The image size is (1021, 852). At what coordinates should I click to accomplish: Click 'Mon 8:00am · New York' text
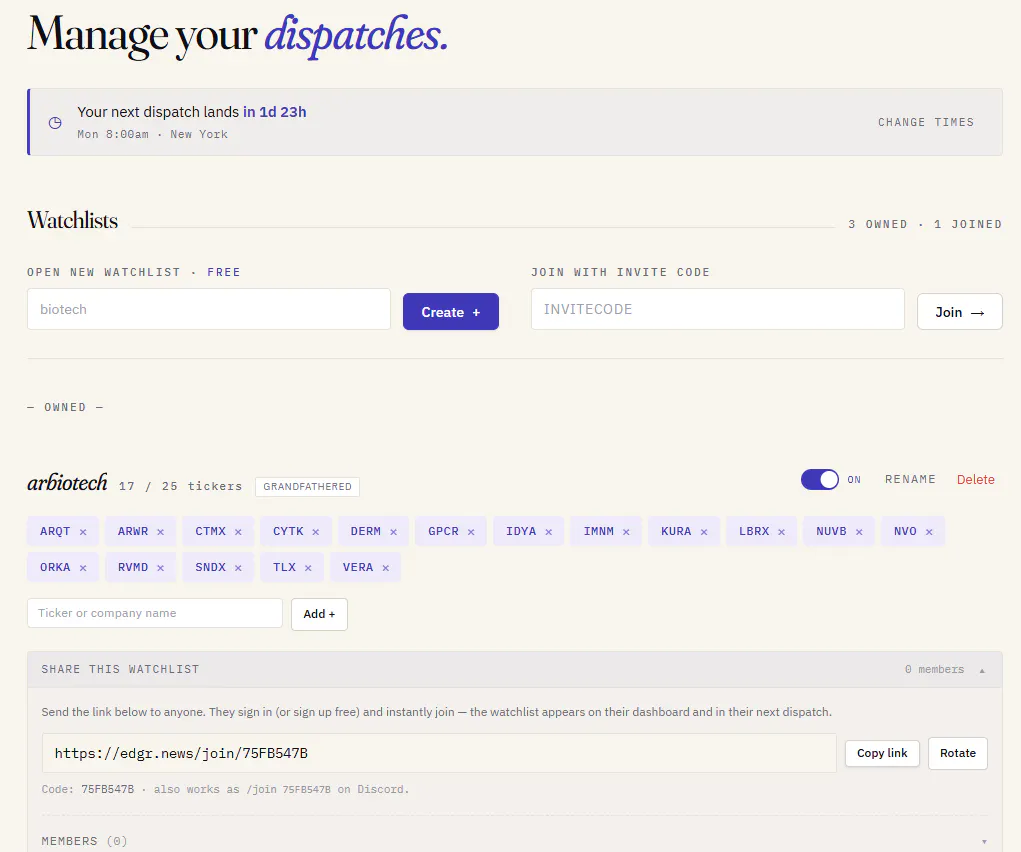[x=152, y=134]
